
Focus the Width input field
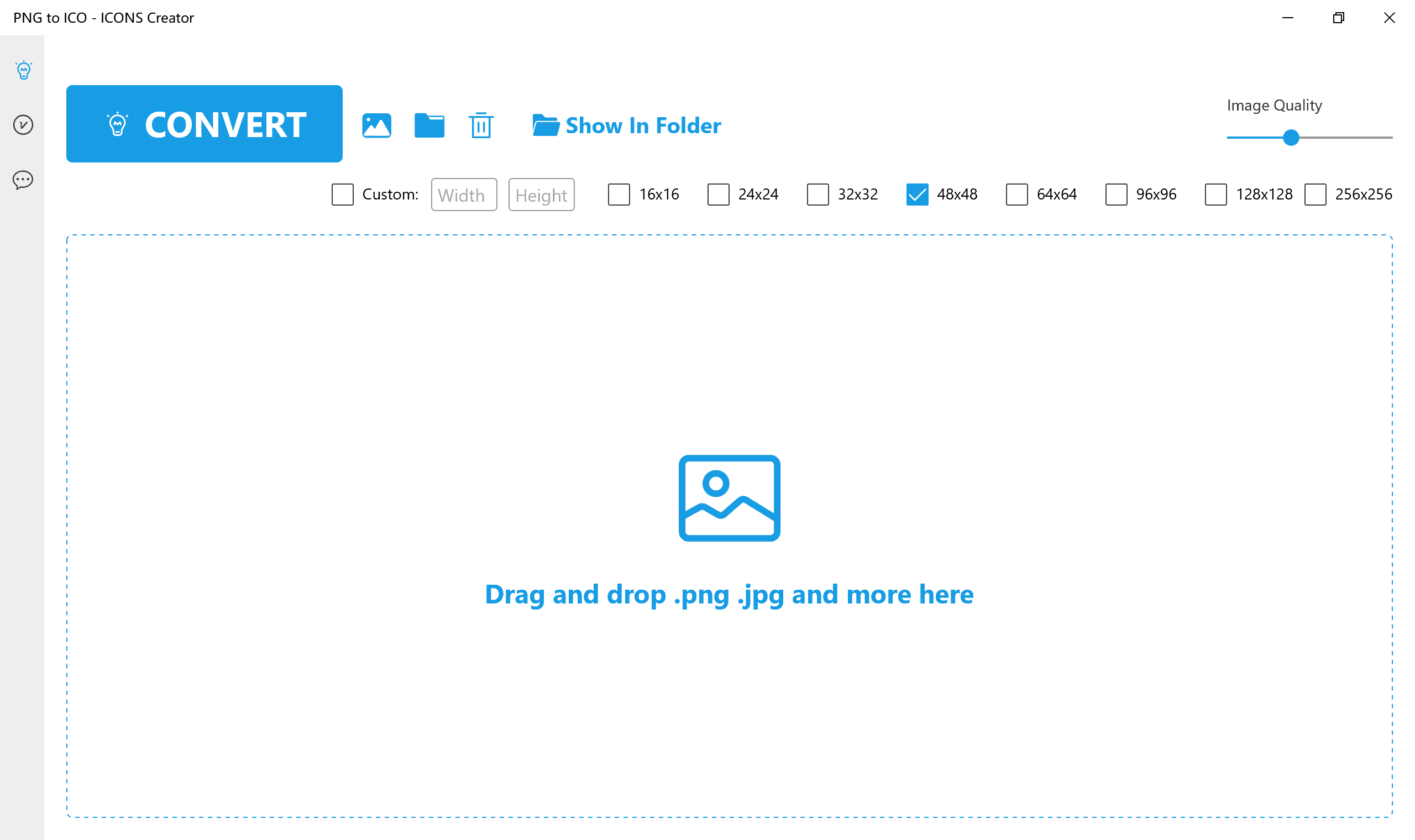point(464,195)
